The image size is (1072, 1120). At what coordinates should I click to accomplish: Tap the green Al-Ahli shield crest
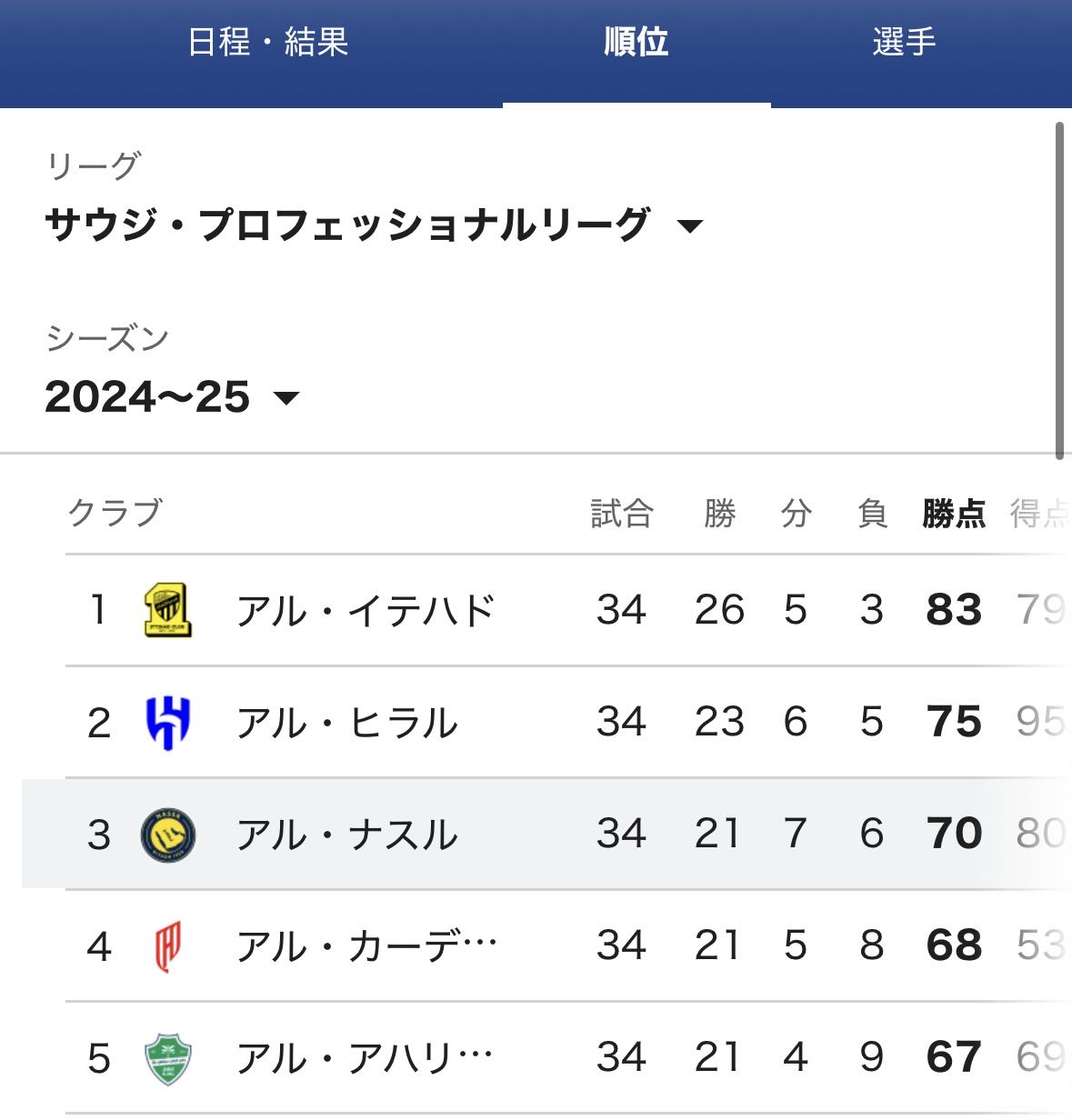tap(168, 1059)
